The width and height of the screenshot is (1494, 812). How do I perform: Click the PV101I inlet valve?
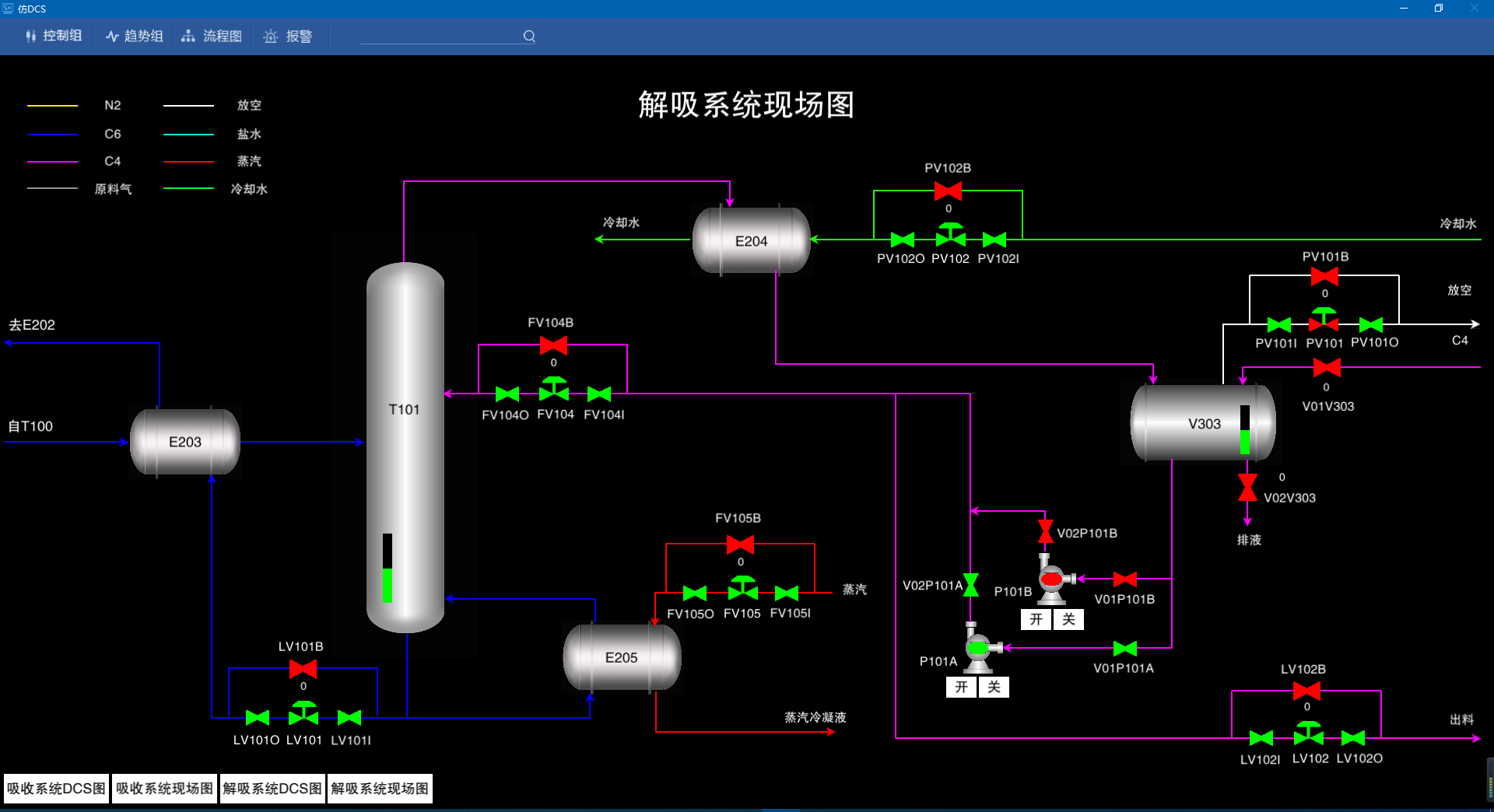(1279, 324)
